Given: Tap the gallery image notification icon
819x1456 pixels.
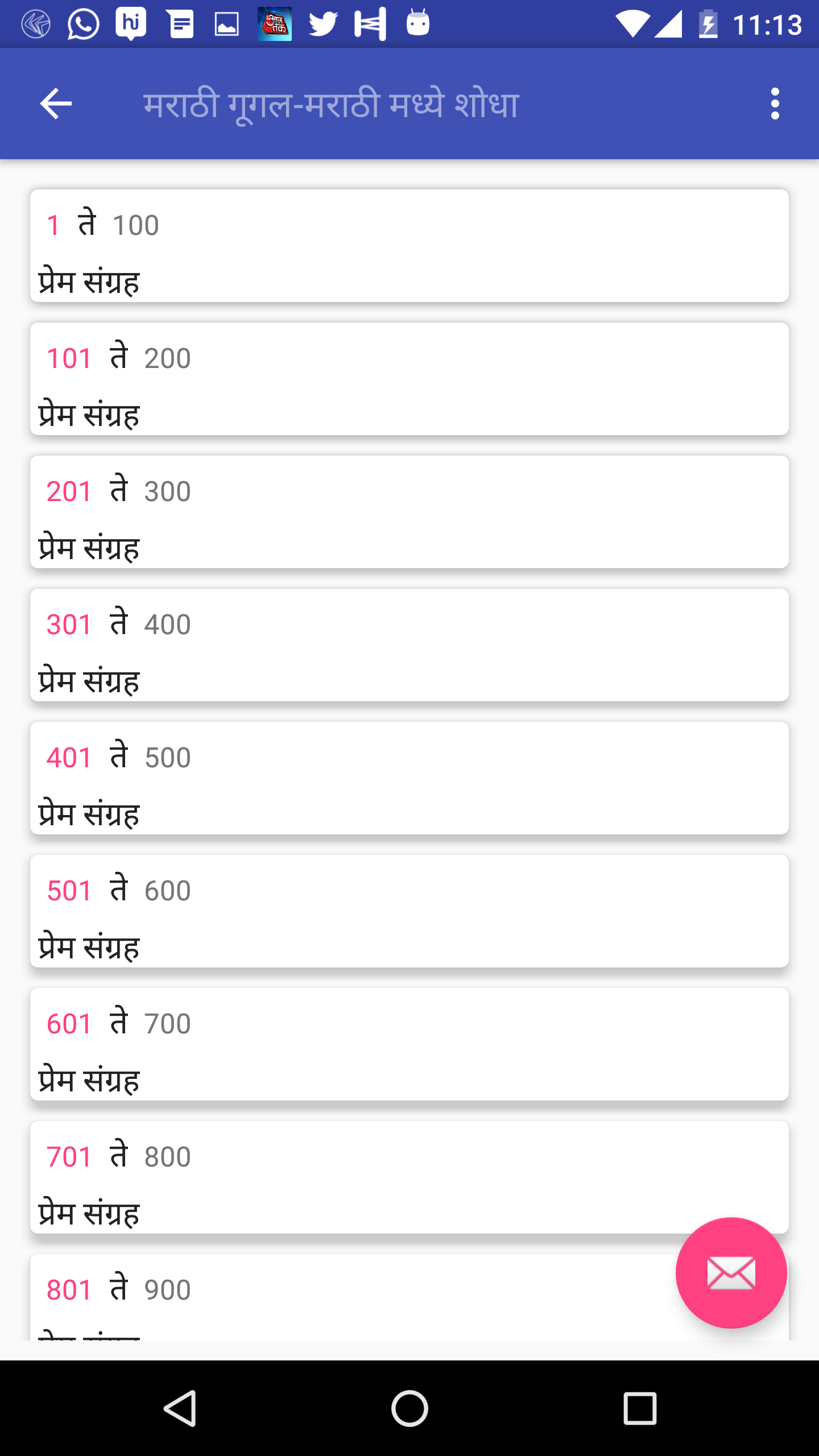Looking at the screenshot, I should pos(226,24).
